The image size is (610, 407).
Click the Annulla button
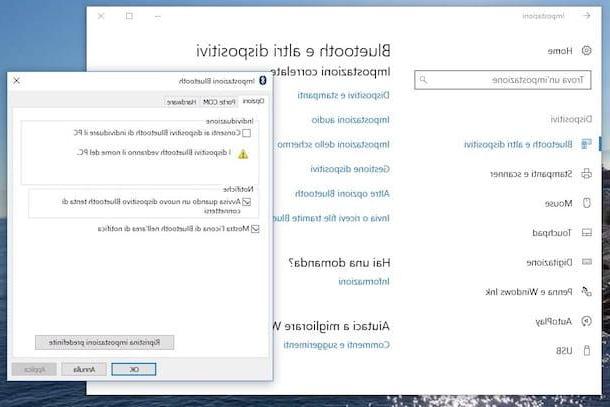tap(84, 369)
